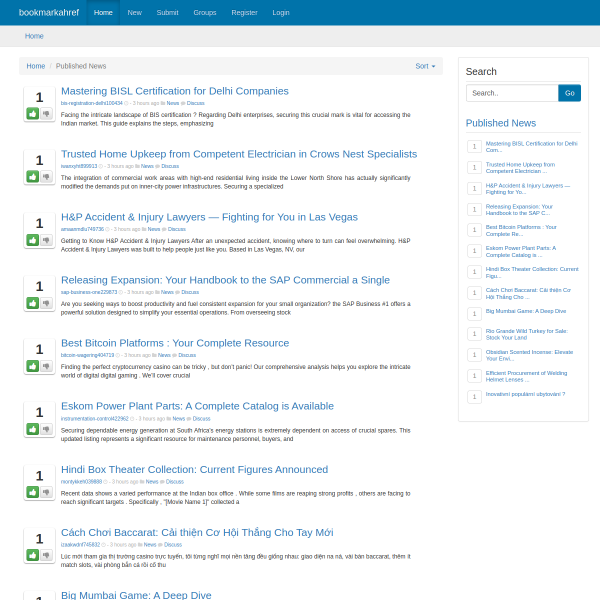The height and width of the screenshot is (600, 600).
Task: Open Best Bitcoin Platforms title
Action: point(175,343)
